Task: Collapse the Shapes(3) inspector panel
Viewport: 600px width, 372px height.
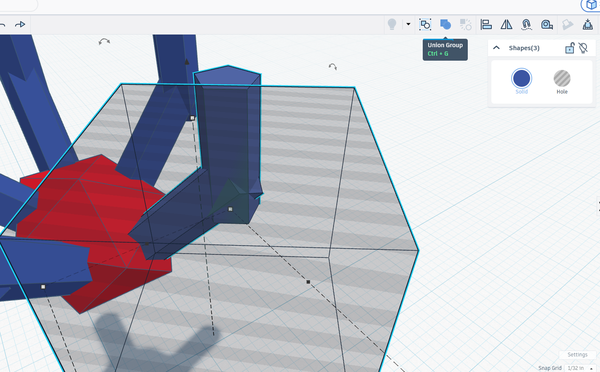Action: tap(496, 48)
